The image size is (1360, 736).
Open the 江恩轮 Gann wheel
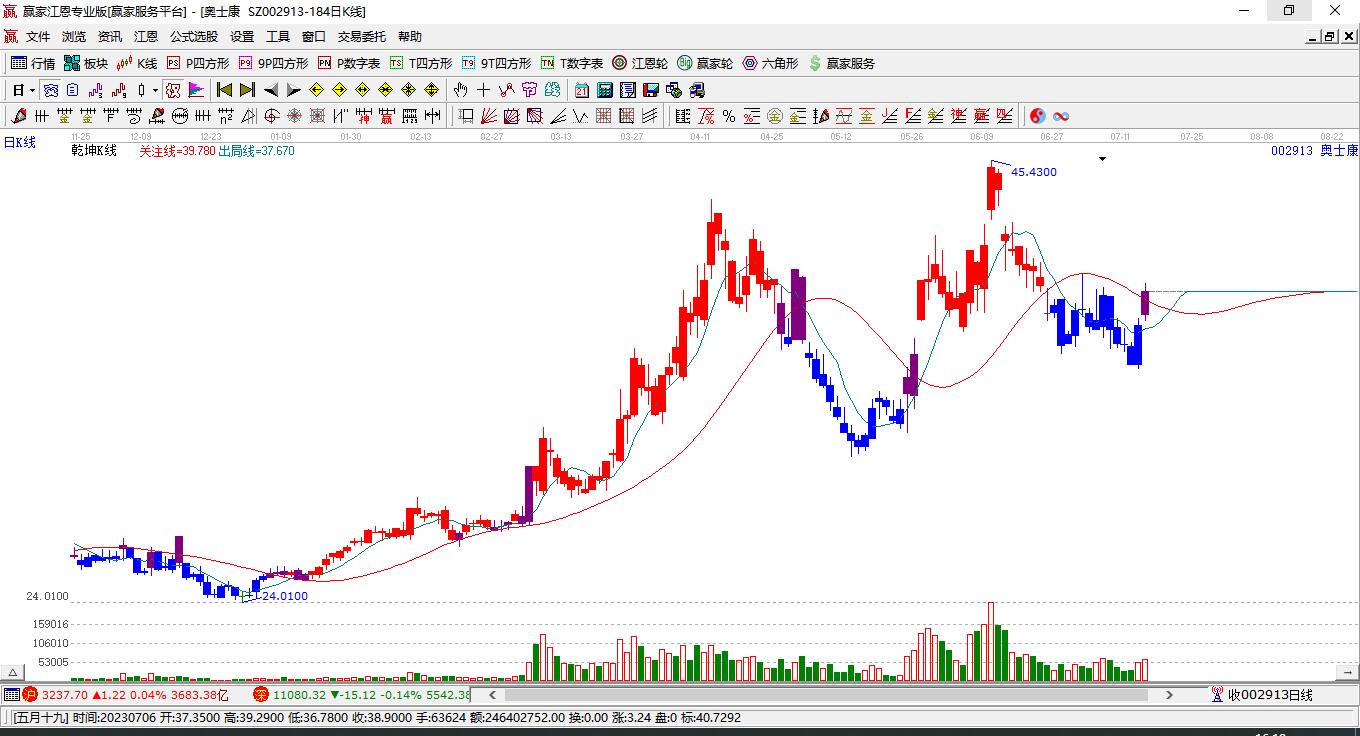point(640,63)
